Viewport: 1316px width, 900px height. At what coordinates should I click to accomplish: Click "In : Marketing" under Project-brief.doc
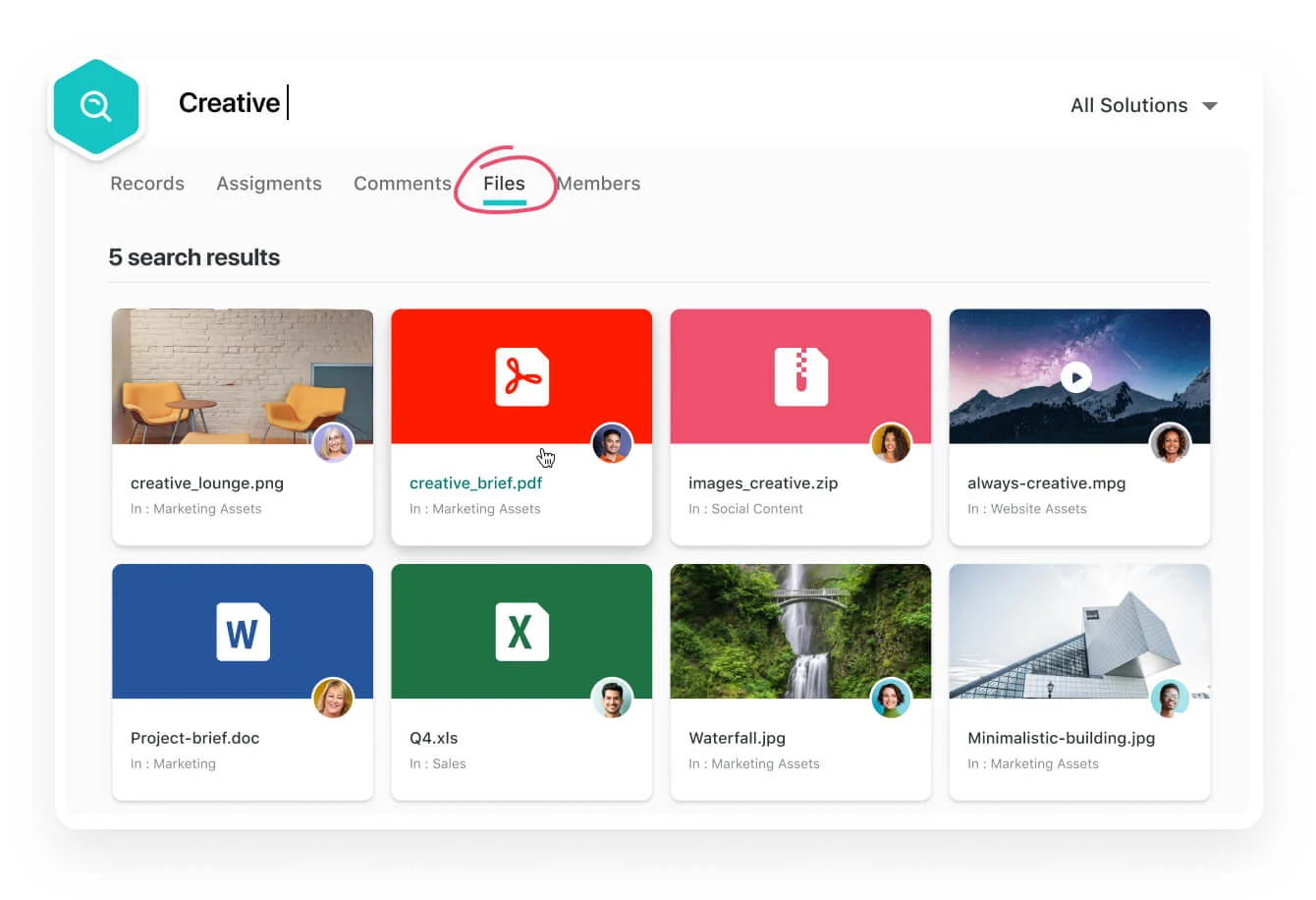[174, 763]
